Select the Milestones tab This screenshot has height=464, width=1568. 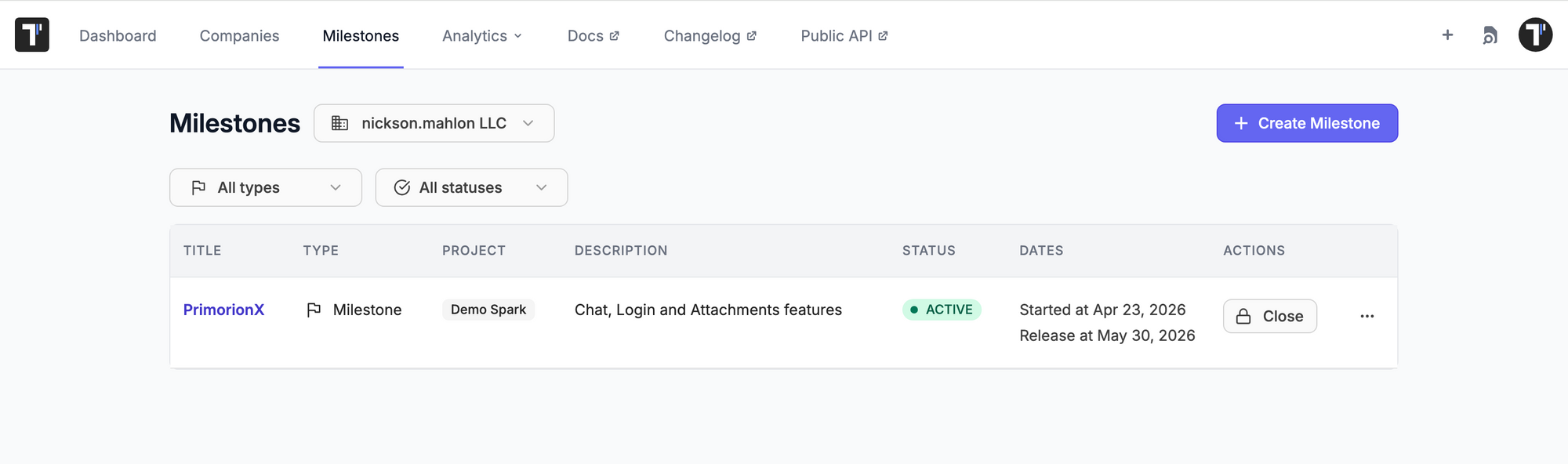coord(361,36)
